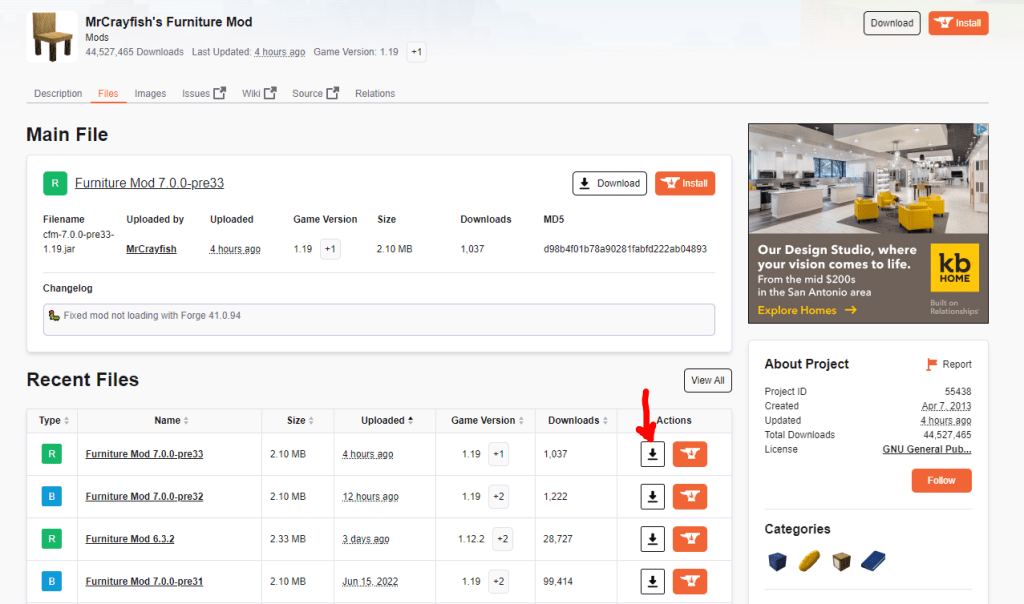This screenshot has width=1024, height=604.
Task: Click the Report flag icon
Action: tap(931, 364)
